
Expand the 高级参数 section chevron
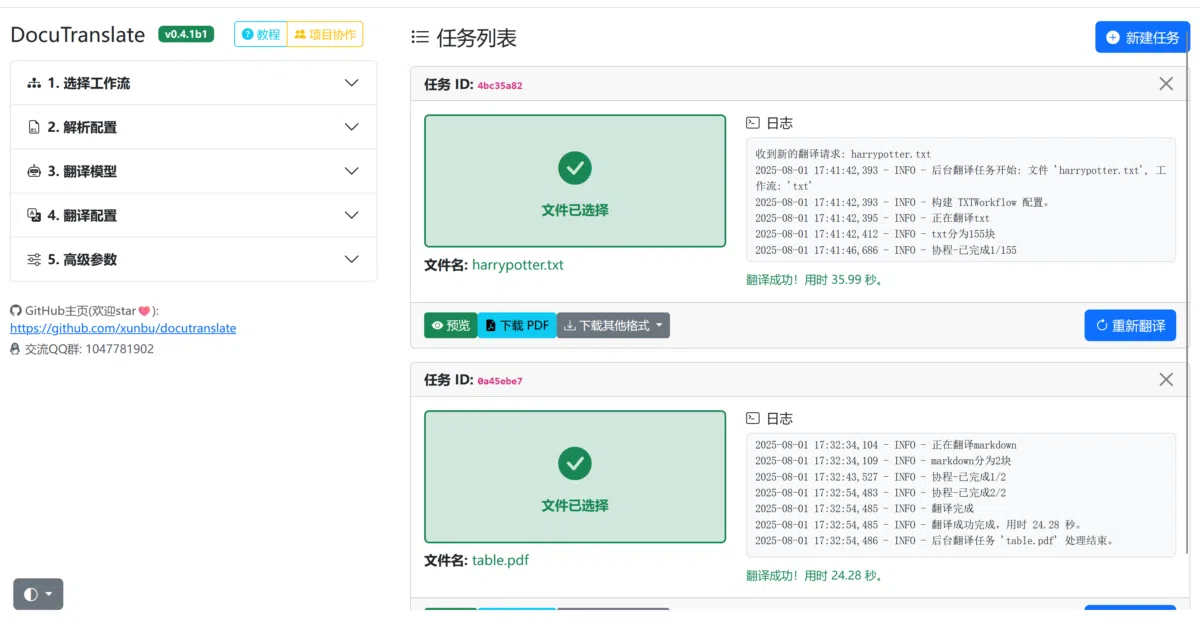click(351, 259)
